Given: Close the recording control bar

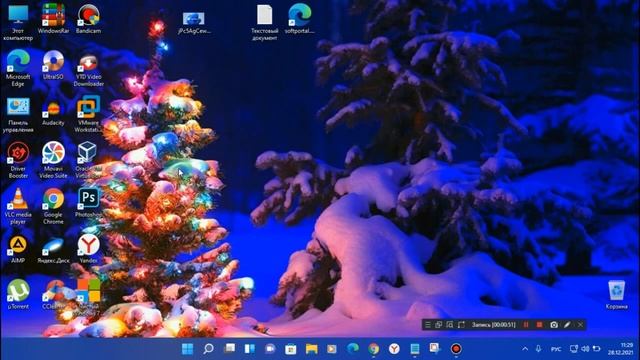Looking at the screenshot, I should 580,325.
